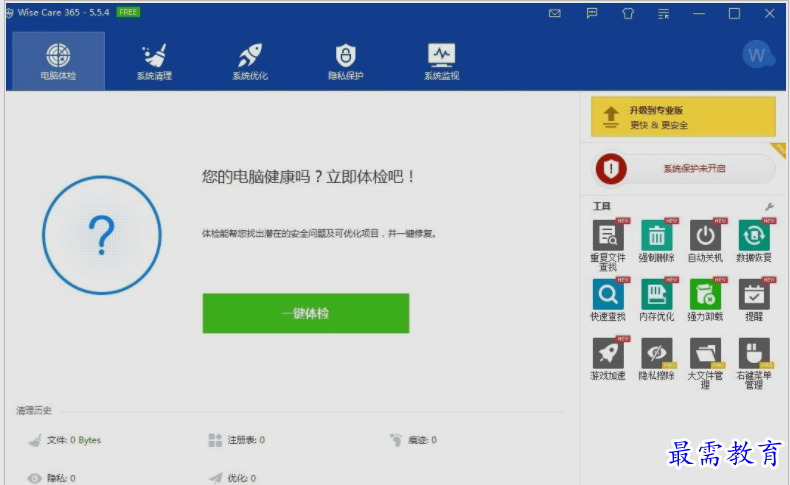Click the Wise Care 365 shield logo
790x485 pixels.
[x=10, y=13]
